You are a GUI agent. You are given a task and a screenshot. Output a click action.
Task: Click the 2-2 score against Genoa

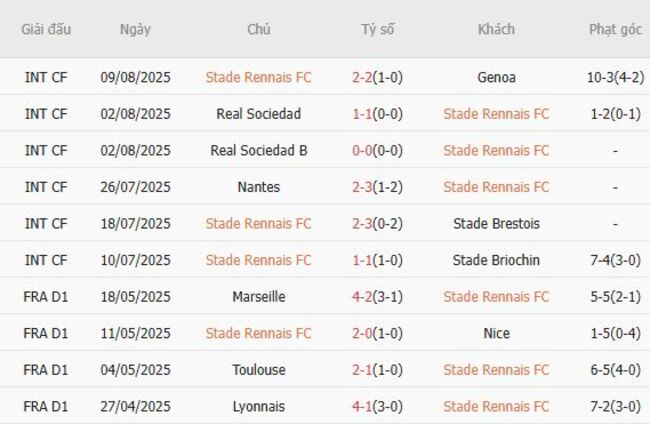click(363, 77)
